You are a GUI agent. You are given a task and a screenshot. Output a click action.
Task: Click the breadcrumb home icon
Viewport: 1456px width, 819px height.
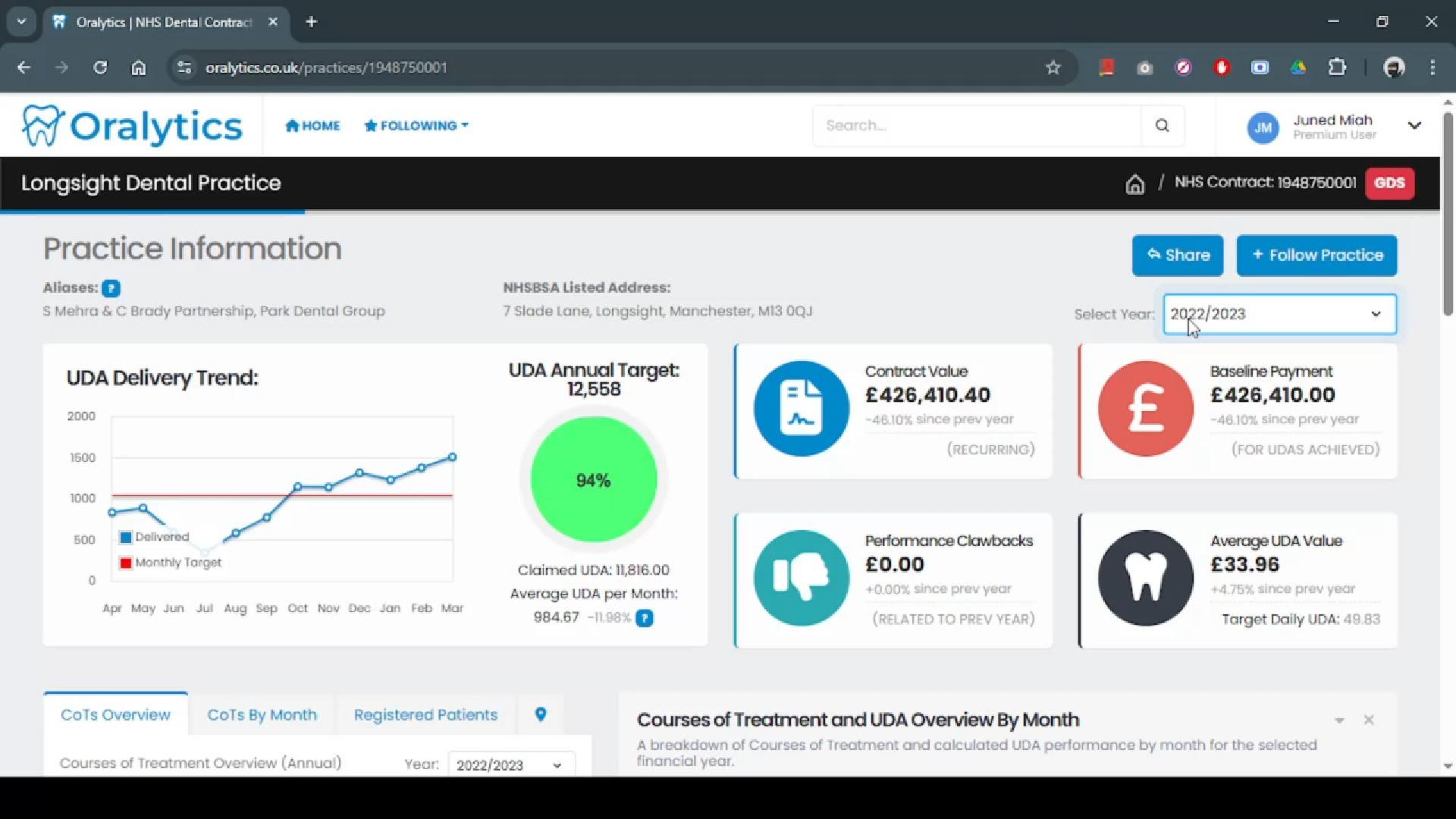(x=1134, y=184)
